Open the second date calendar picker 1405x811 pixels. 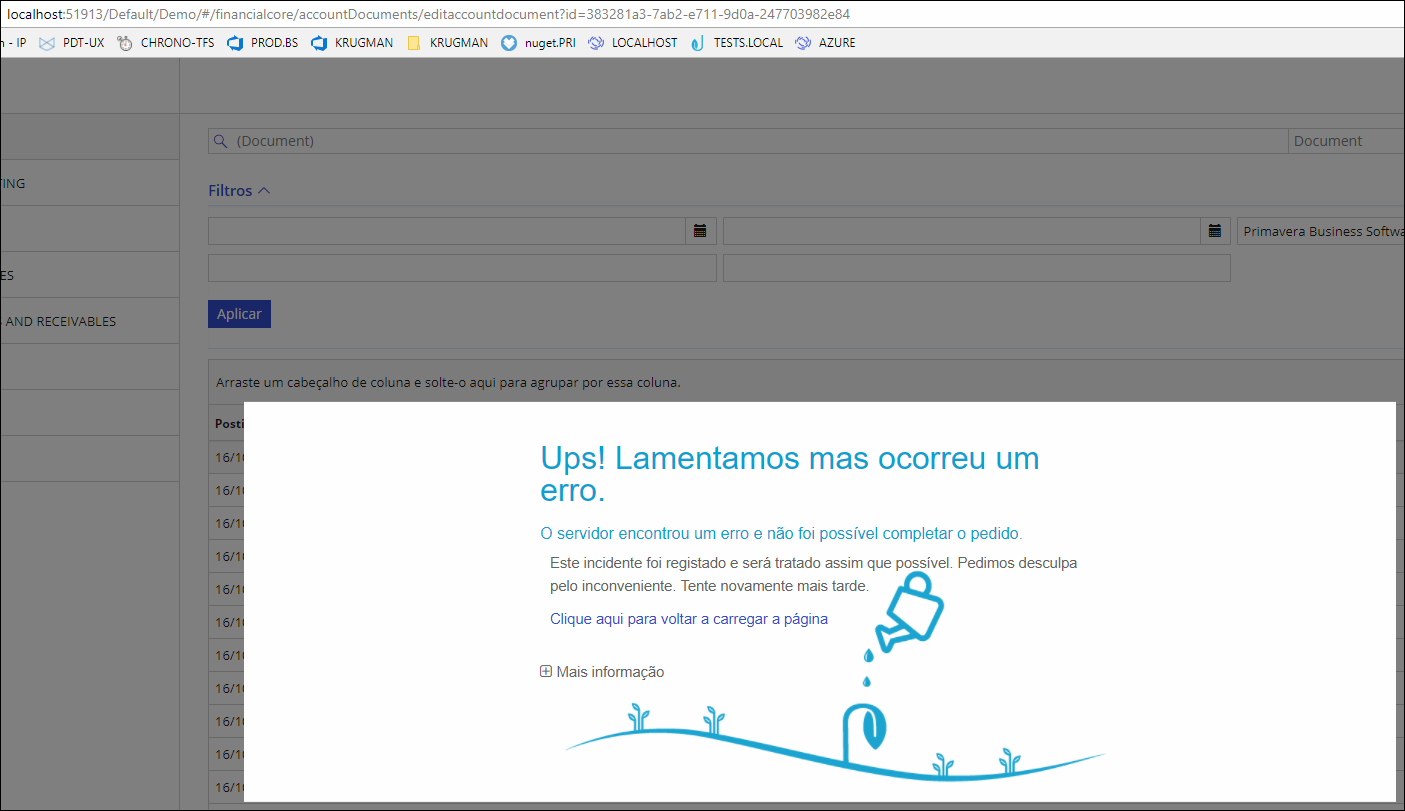(1214, 231)
